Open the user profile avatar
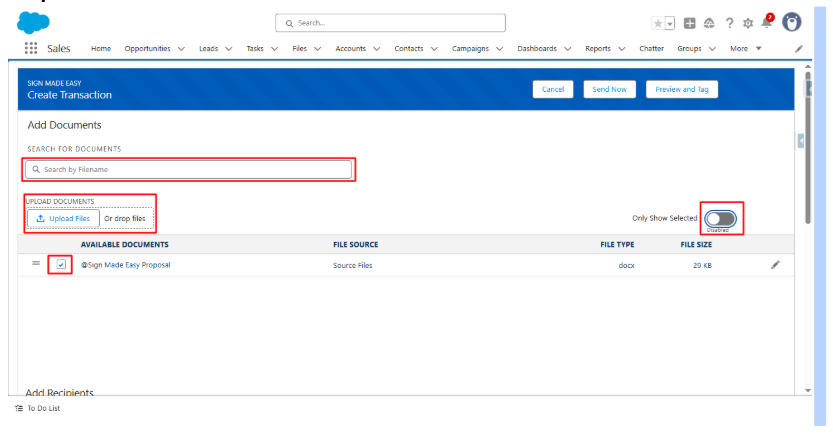 click(792, 22)
